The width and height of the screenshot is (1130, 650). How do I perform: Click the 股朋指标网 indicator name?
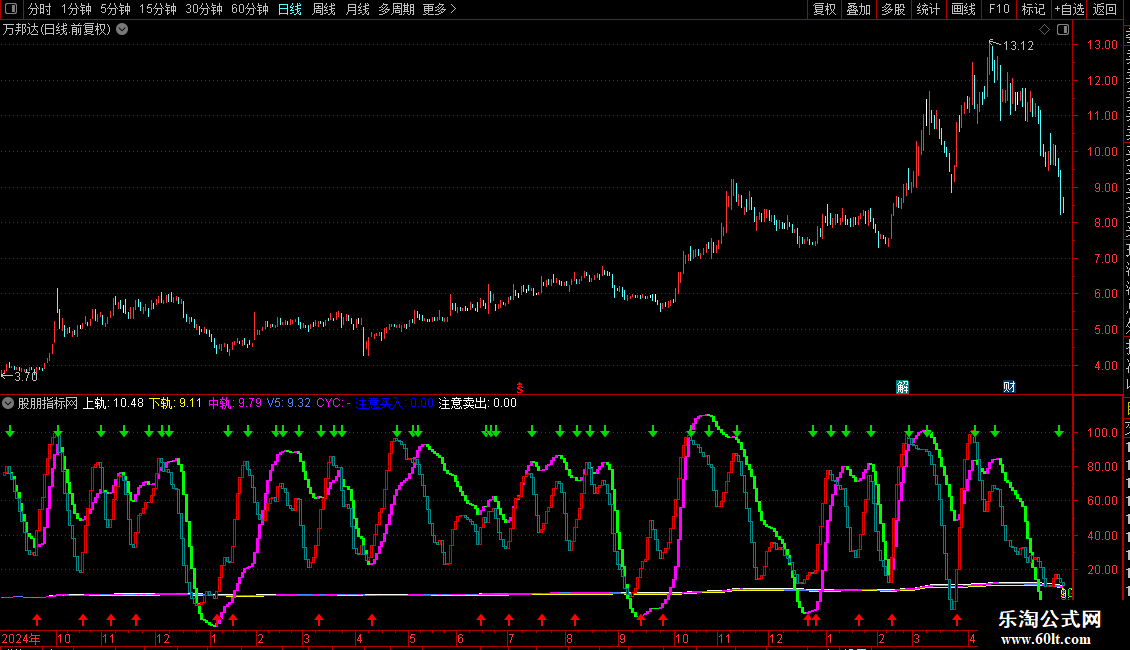pyautogui.click(x=48, y=404)
